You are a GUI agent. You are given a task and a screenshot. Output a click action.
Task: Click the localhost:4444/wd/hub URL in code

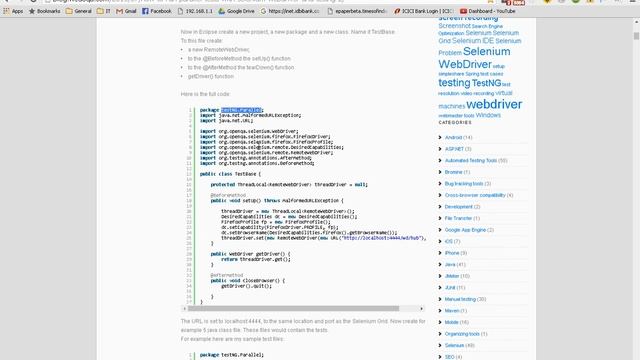coord(381,238)
